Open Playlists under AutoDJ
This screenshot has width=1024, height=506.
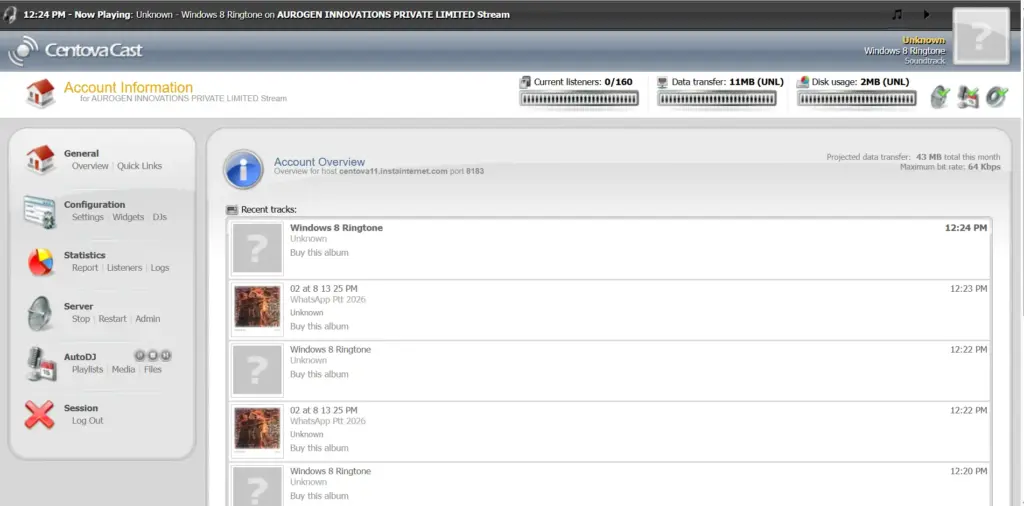88,370
